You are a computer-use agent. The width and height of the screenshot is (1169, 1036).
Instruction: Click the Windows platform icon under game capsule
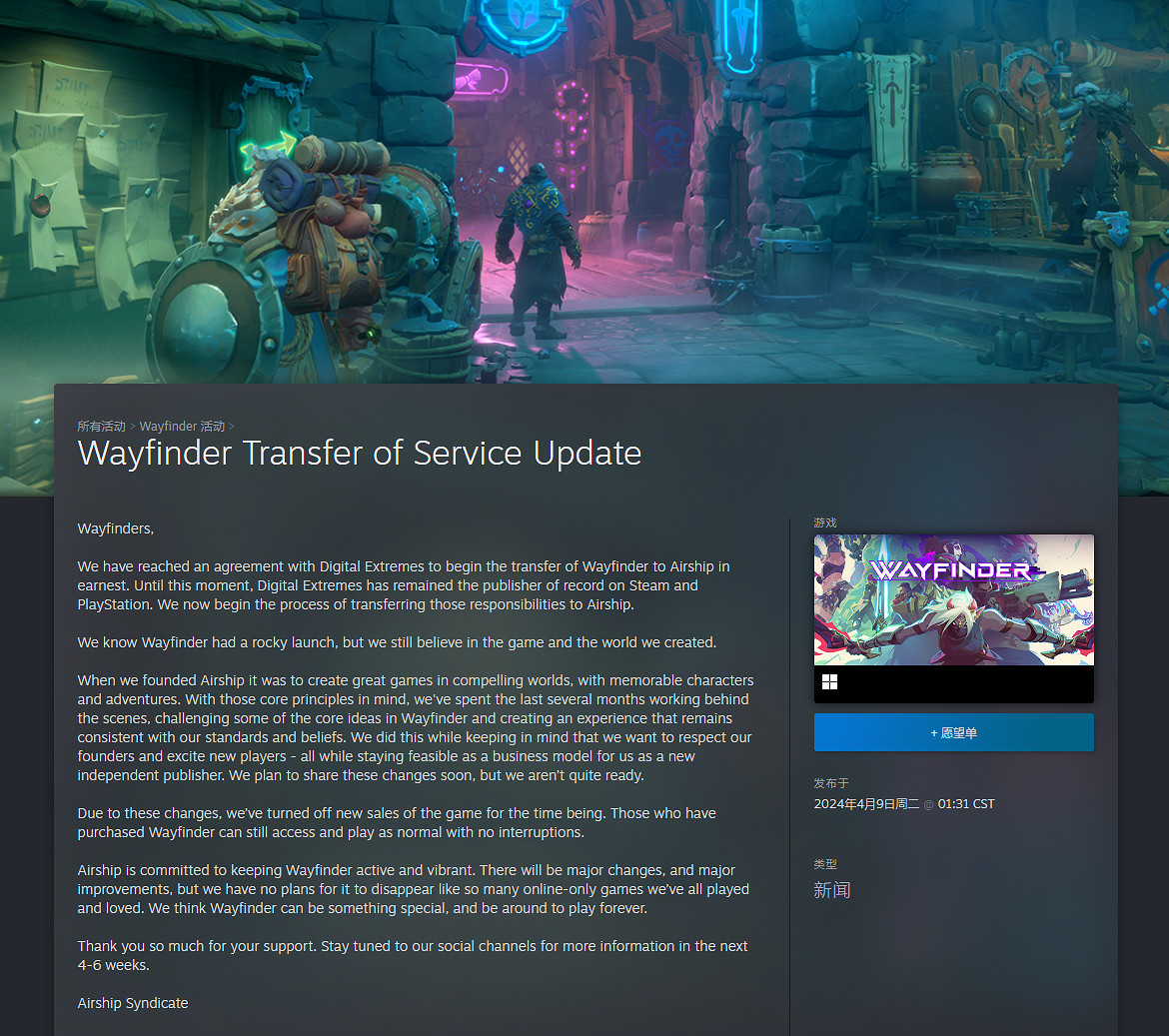pyautogui.click(x=829, y=682)
